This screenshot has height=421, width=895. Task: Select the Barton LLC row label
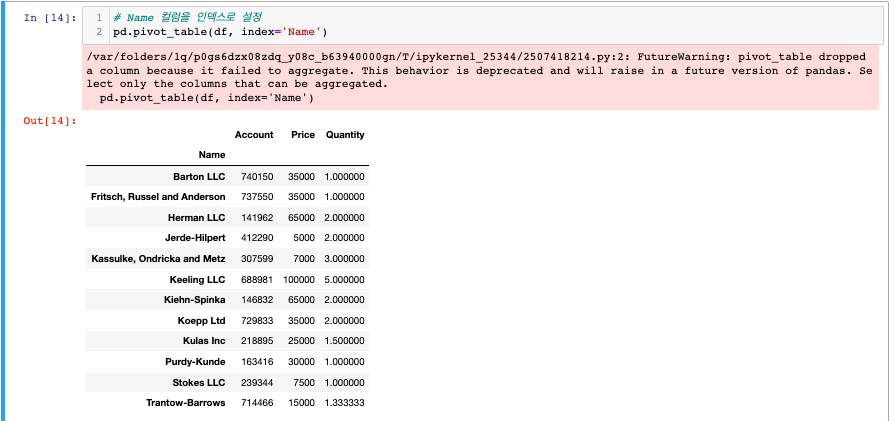pos(199,176)
